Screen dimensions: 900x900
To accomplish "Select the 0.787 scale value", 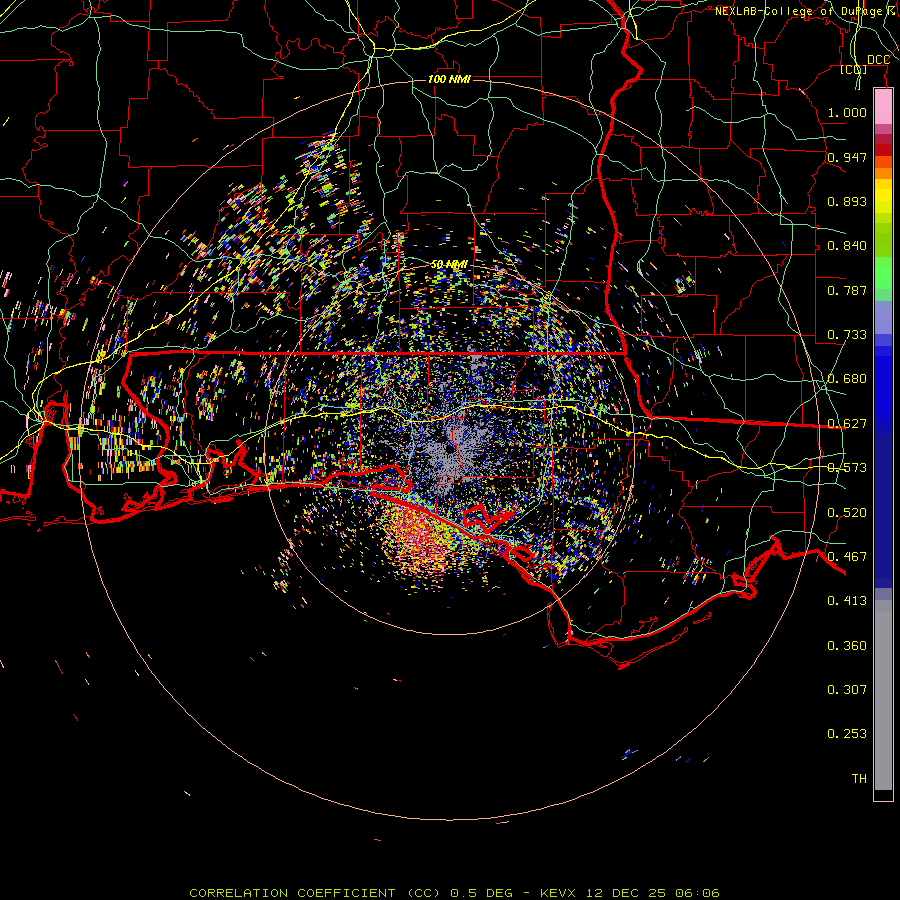I will (847, 290).
